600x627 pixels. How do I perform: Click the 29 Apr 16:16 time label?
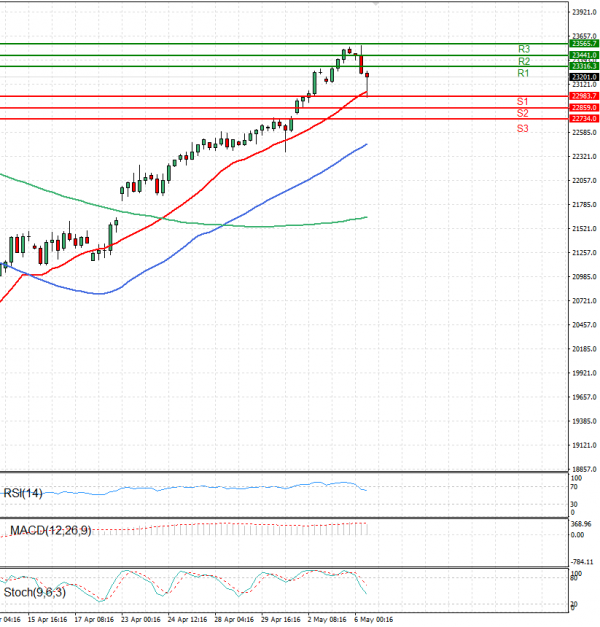pyautogui.click(x=281, y=619)
